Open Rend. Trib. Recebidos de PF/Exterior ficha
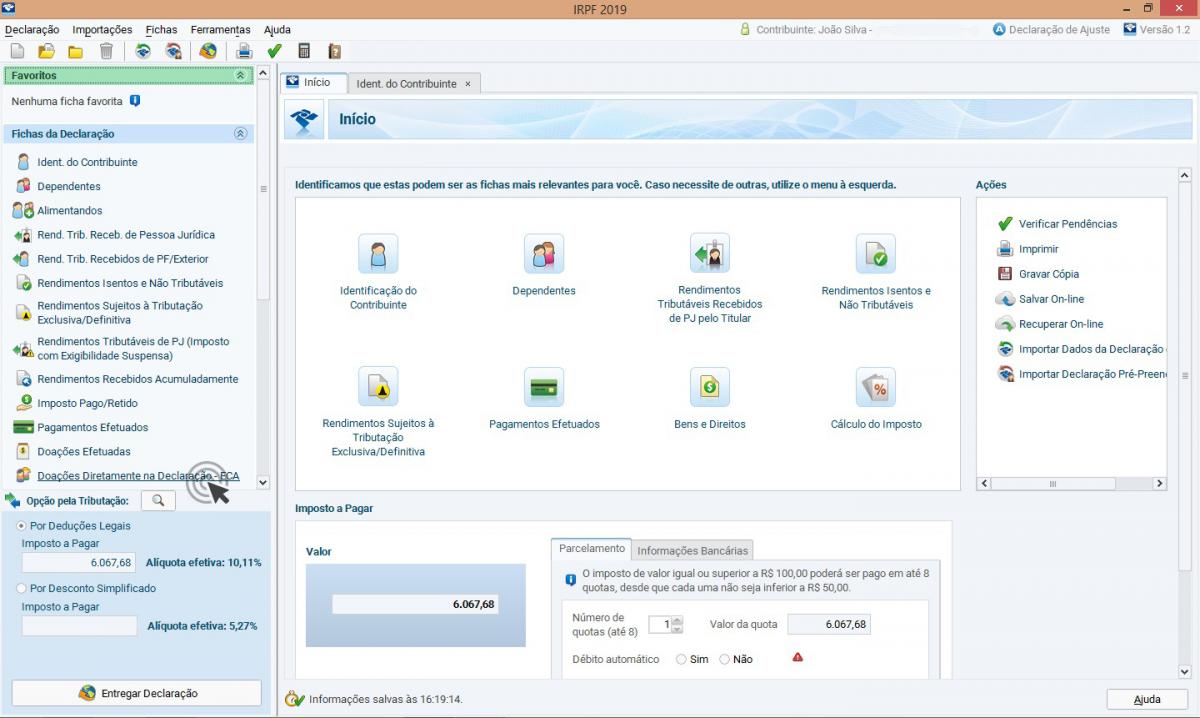This screenshot has height=718, width=1200. pyautogui.click(x=122, y=259)
